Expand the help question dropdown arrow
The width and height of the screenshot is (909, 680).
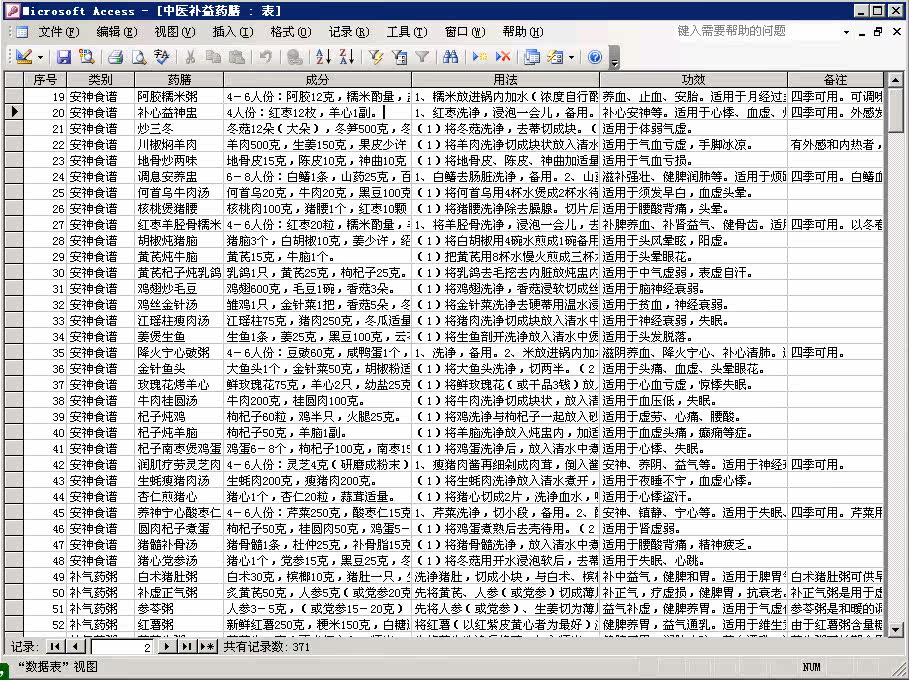[x=846, y=32]
